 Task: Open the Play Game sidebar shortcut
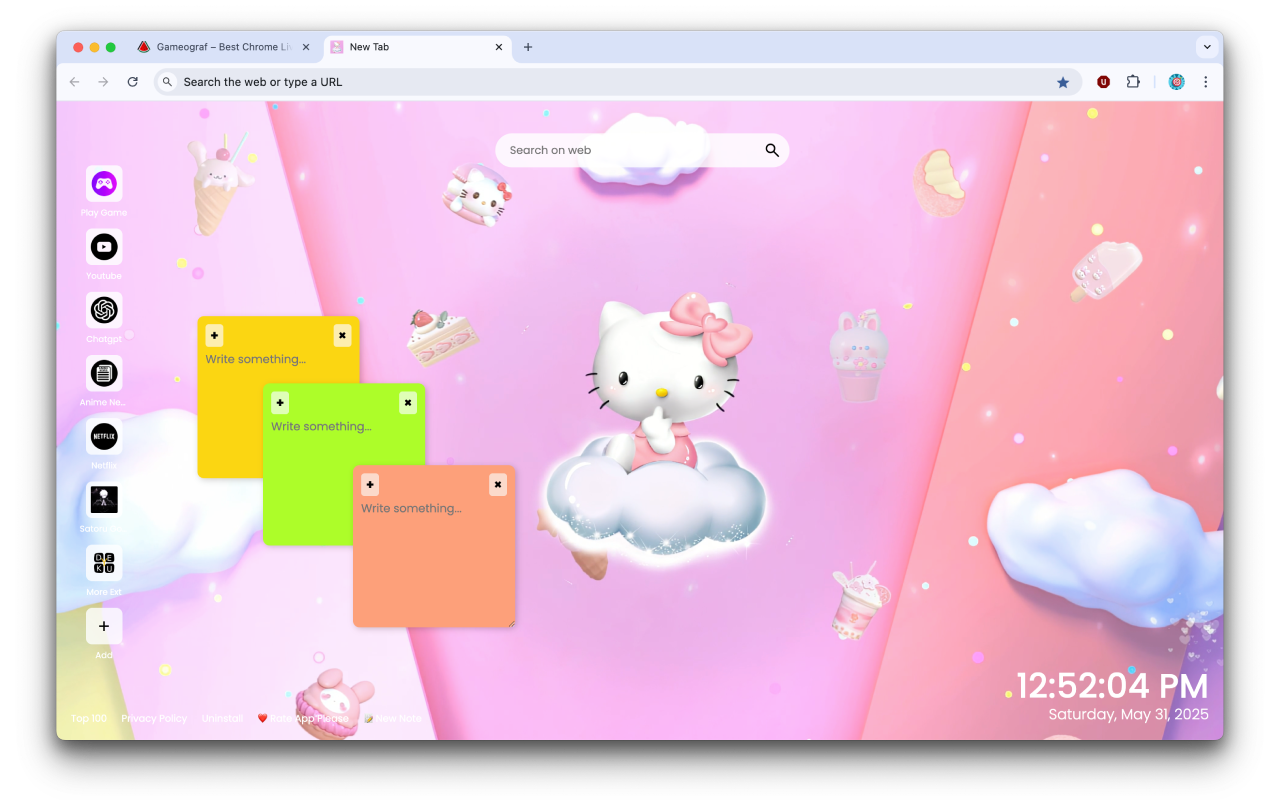click(x=104, y=183)
